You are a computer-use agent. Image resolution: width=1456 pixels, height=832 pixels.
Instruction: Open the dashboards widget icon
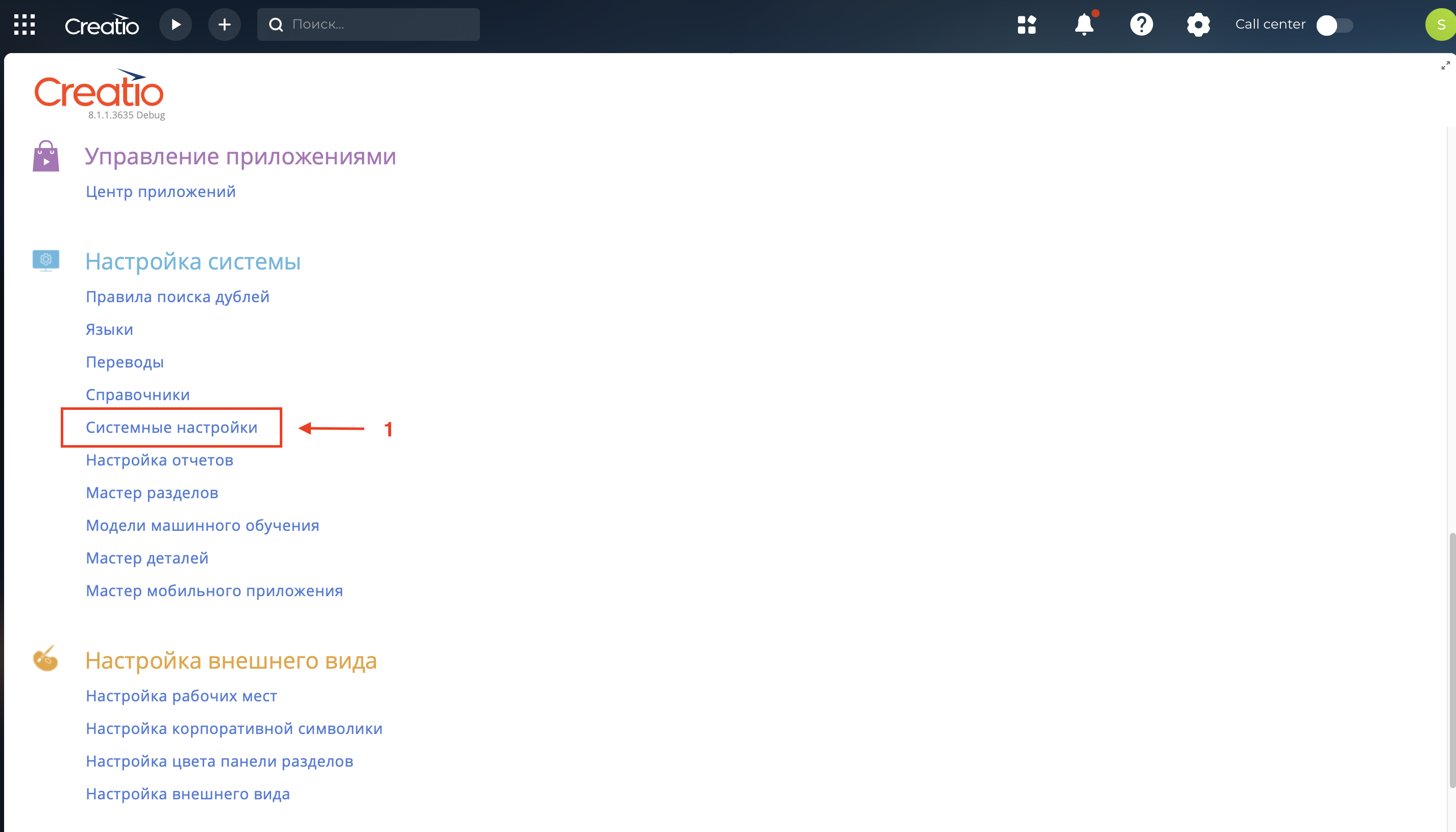(1027, 25)
